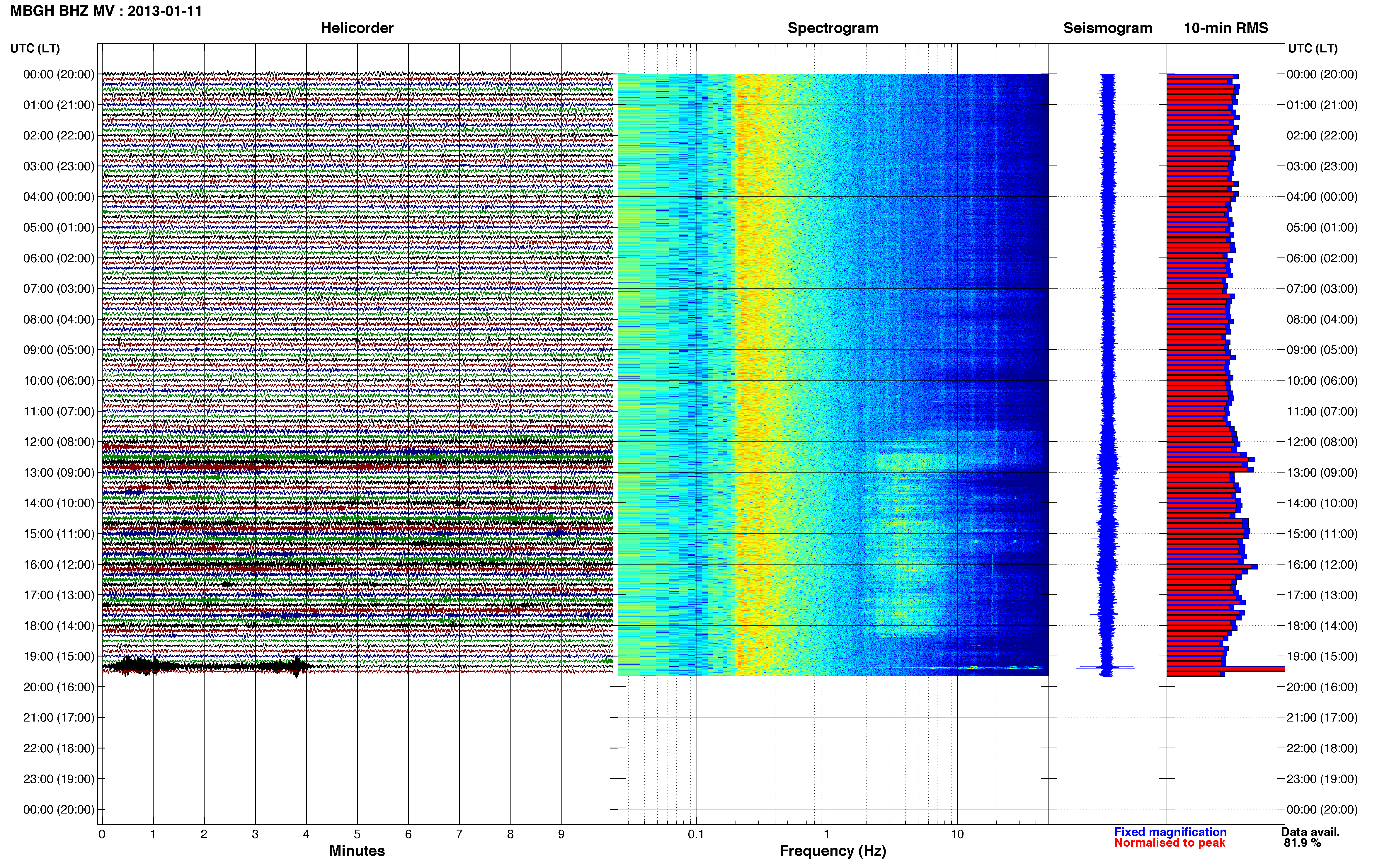Click 16:00 (12:00) label on RMS panel axis

point(1322,565)
